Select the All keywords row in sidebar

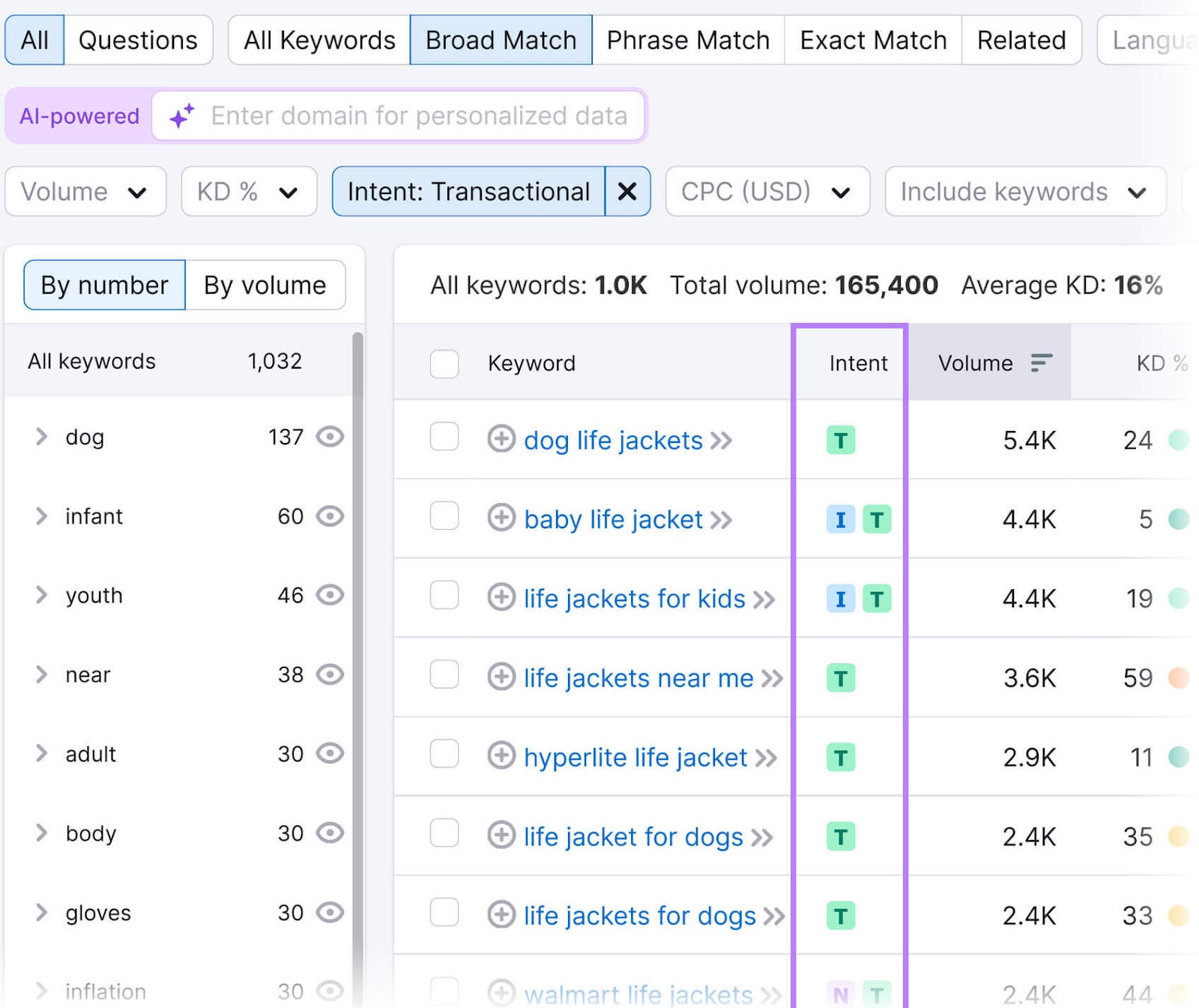[x=178, y=361]
